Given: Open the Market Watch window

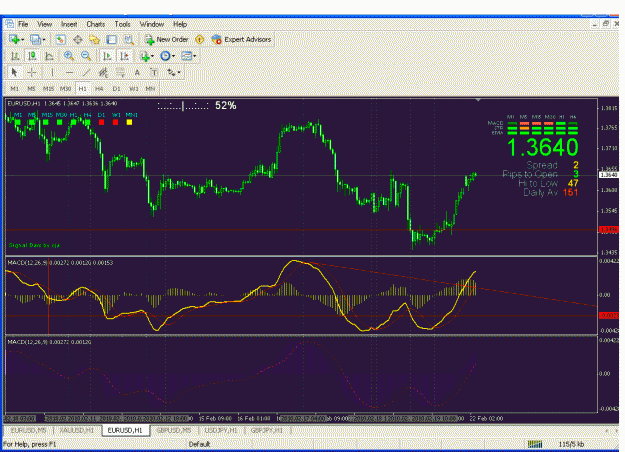Looking at the screenshot, I should [x=61, y=39].
